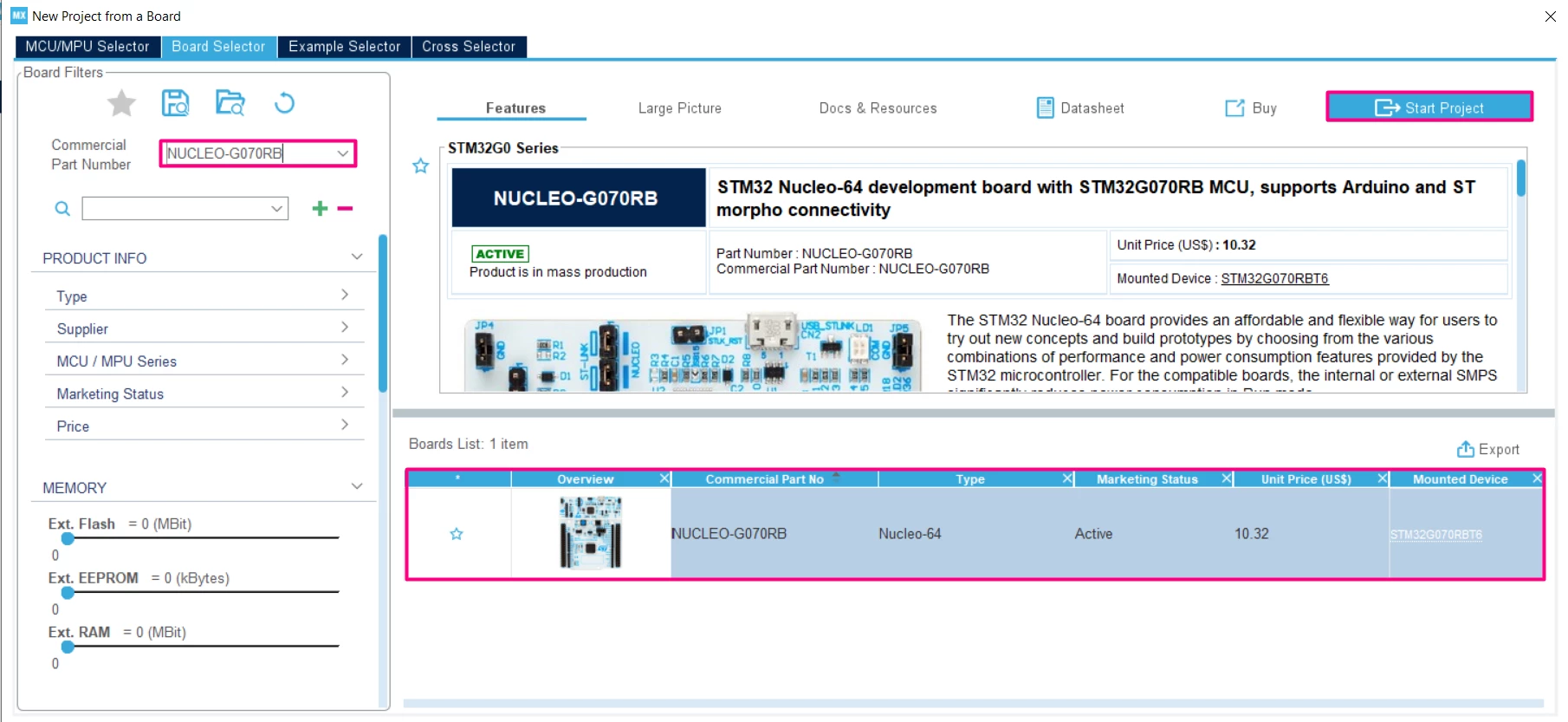This screenshot has width=1568, height=722.
Task: Open the Commercial Part Number dropdown arrow
Action: (343, 153)
